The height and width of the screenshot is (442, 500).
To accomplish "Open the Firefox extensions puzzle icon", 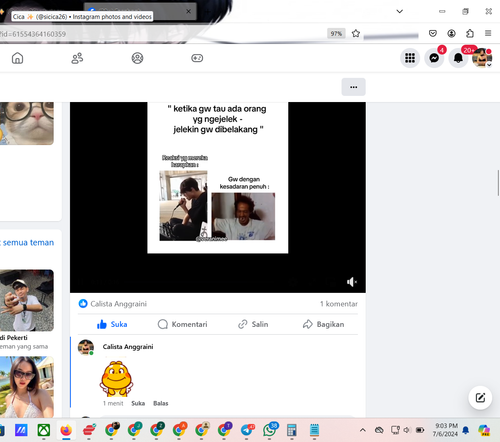I will [470, 33].
